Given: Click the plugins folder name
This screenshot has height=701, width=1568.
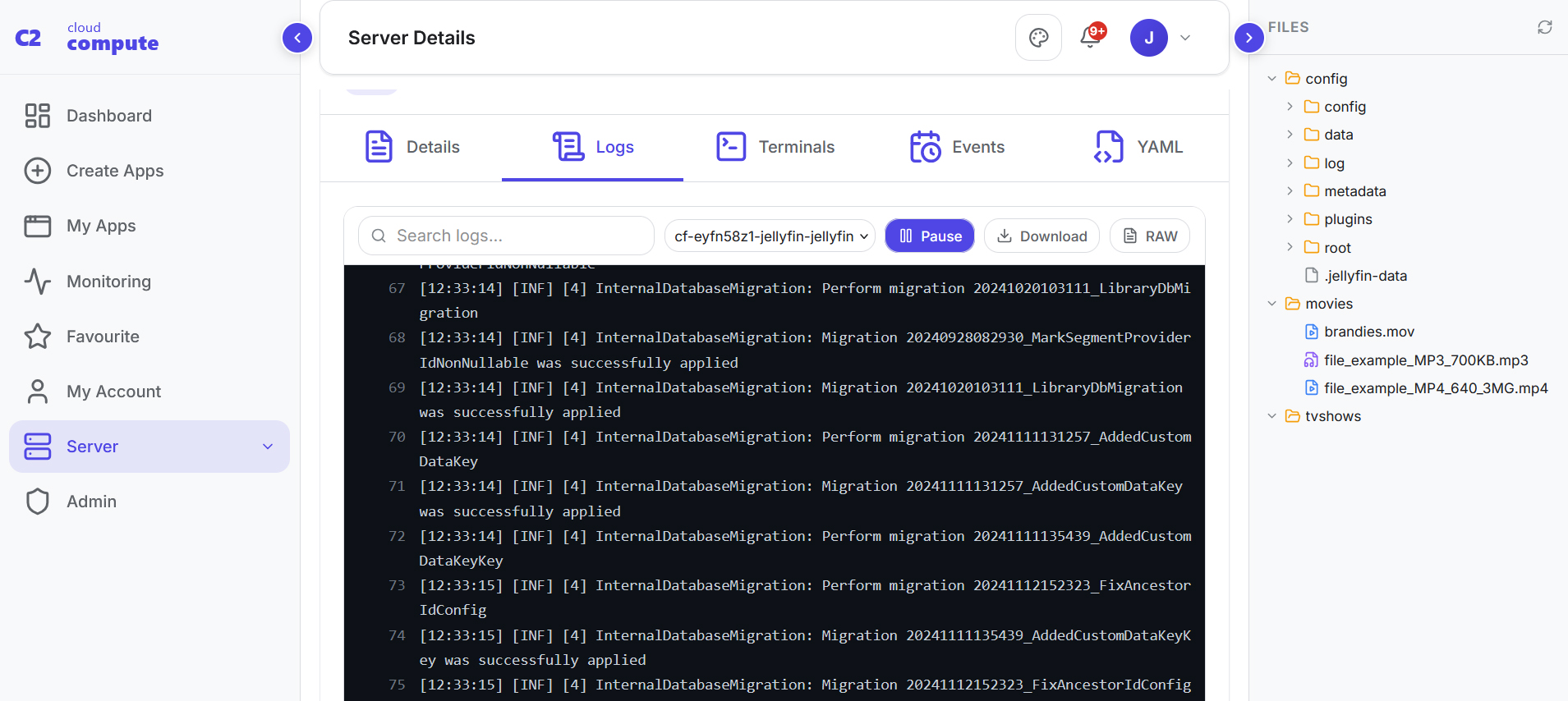Looking at the screenshot, I should point(1348,219).
